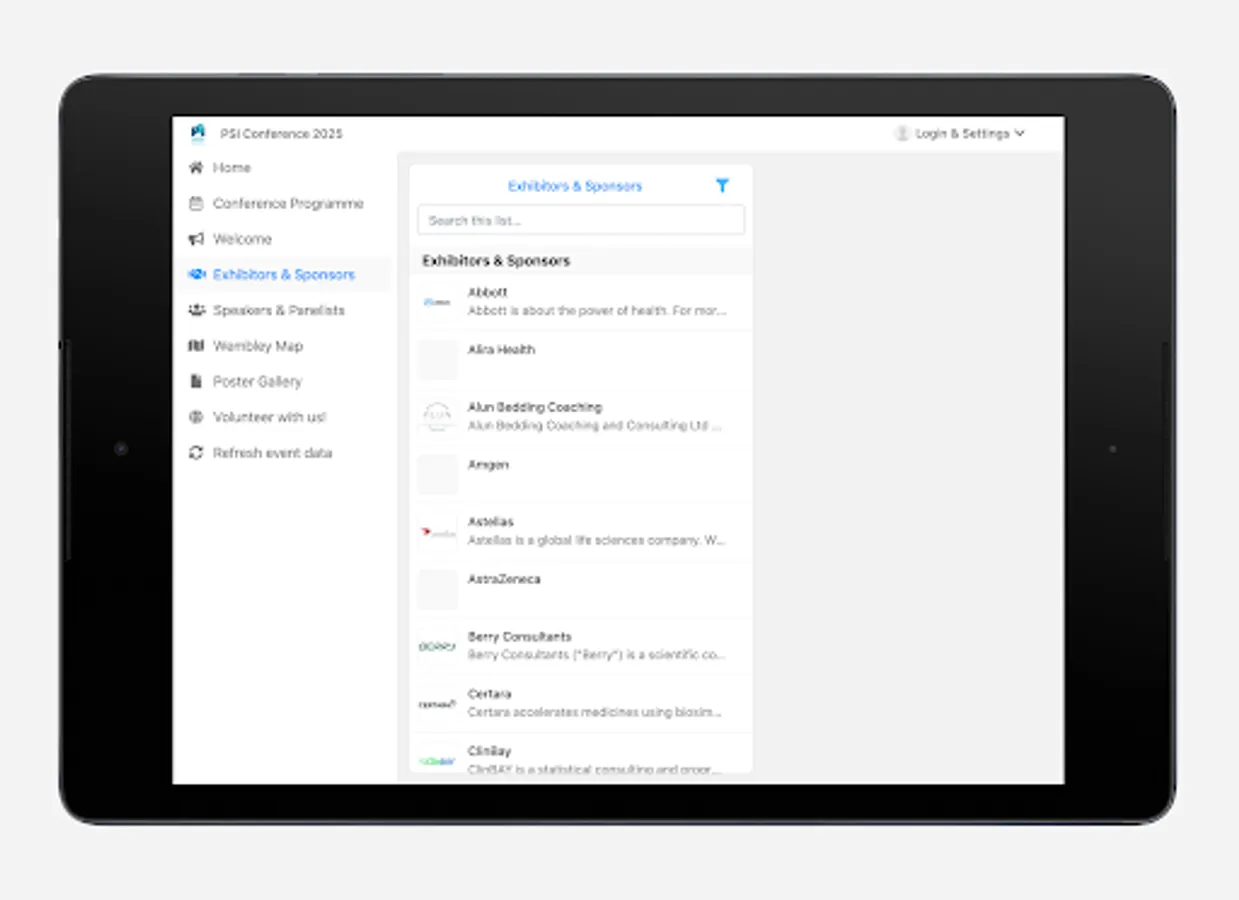
Task: Open the filter funnel icon
Action: point(722,185)
